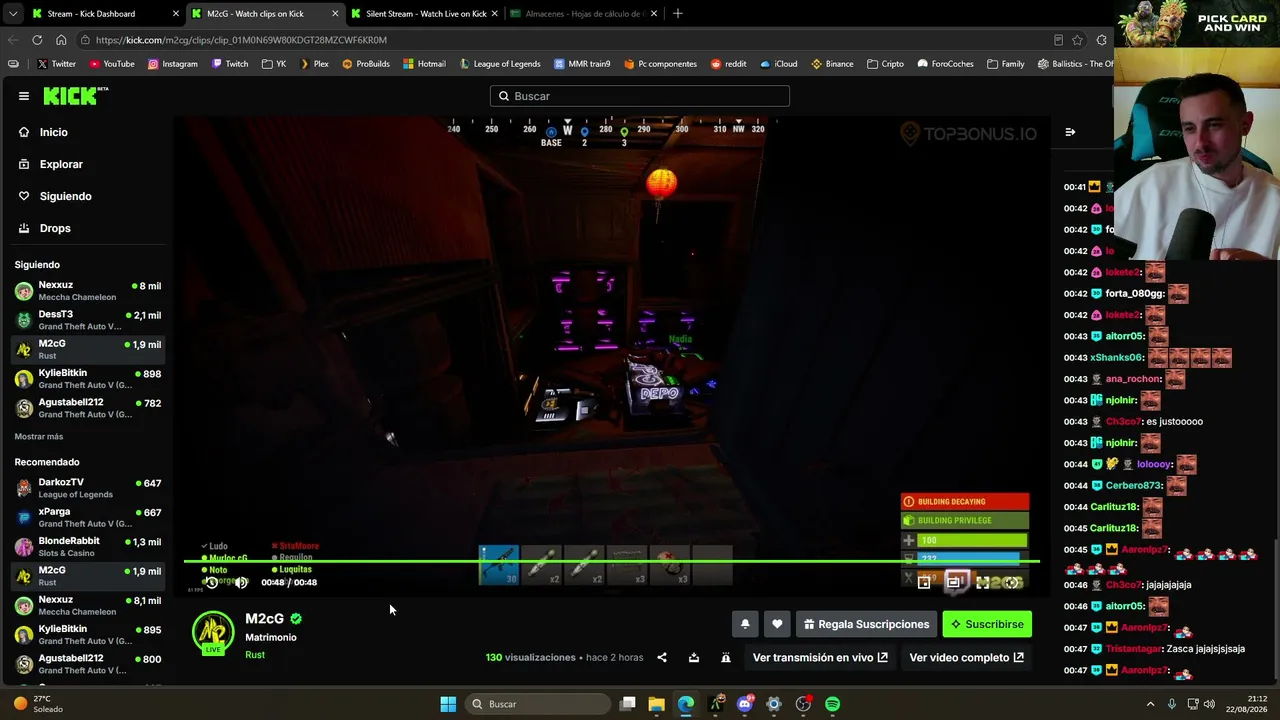This screenshot has height=720, width=1280.
Task: Open xParga recommended channel
Action: (x=87, y=517)
